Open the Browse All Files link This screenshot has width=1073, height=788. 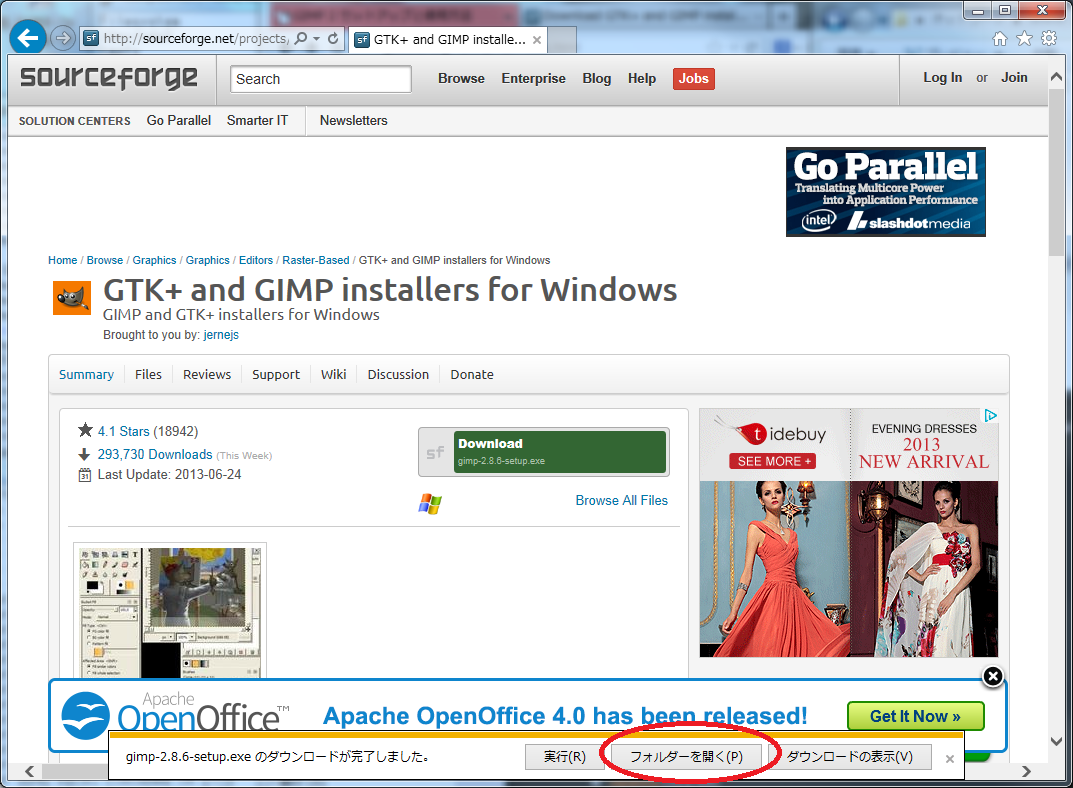coord(621,501)
